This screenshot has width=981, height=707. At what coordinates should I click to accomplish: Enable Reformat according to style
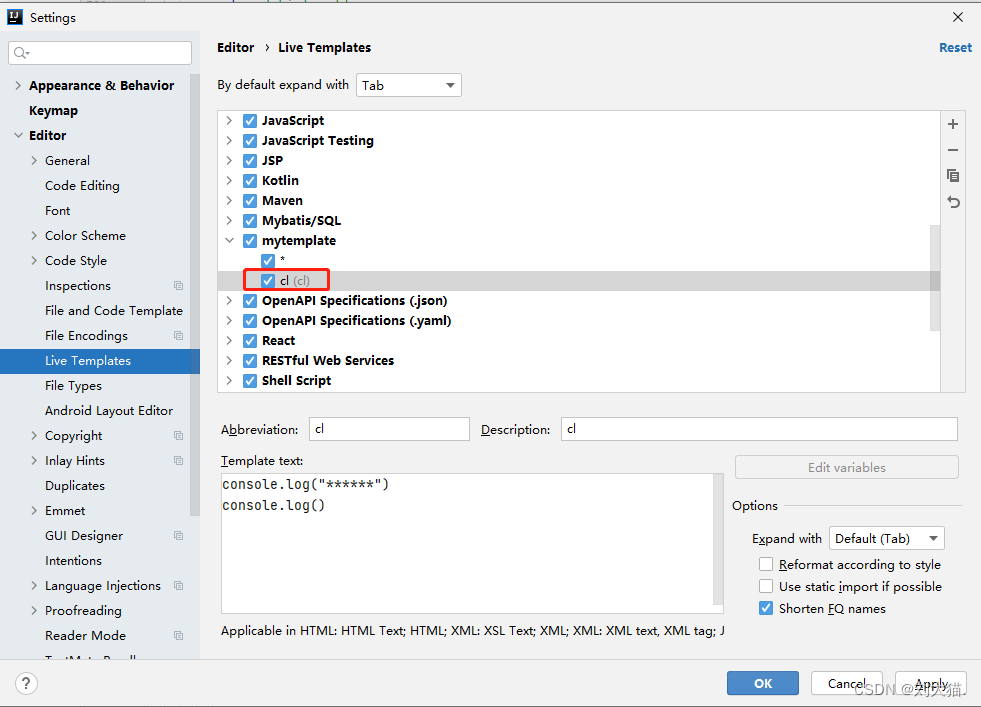pos(766,565)
